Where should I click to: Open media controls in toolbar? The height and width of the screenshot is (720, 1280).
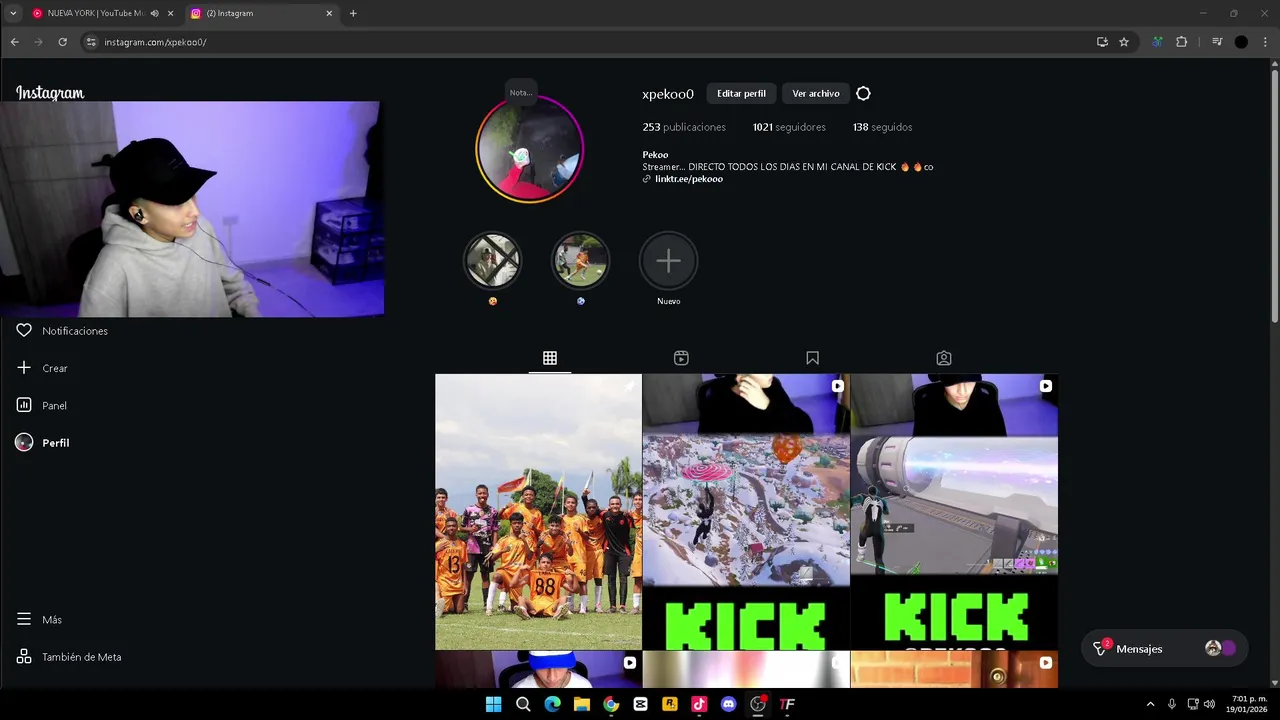(x=1217, y=42)
